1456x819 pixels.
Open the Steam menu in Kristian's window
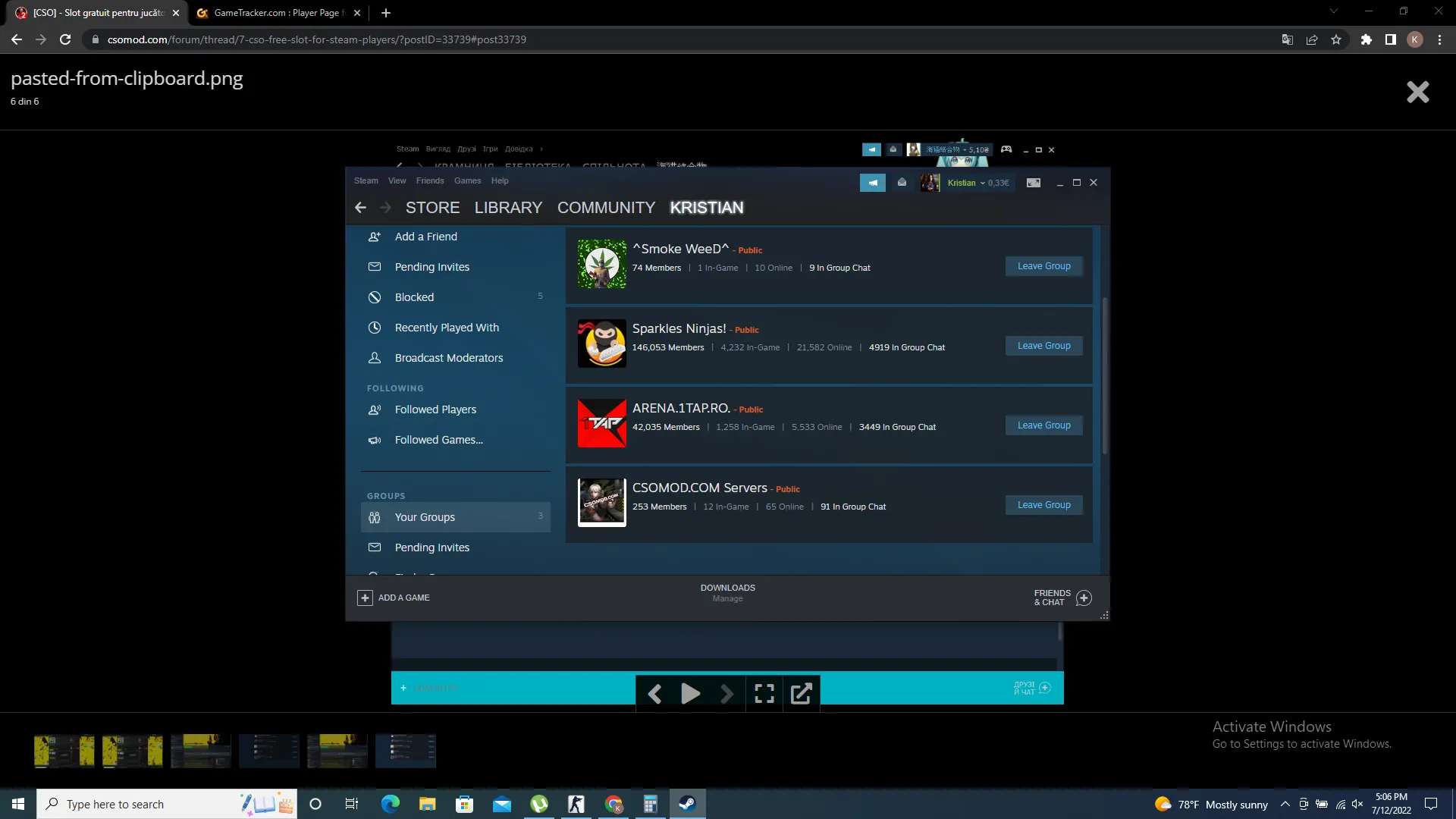pyautogui.click(x=366, y=180)
